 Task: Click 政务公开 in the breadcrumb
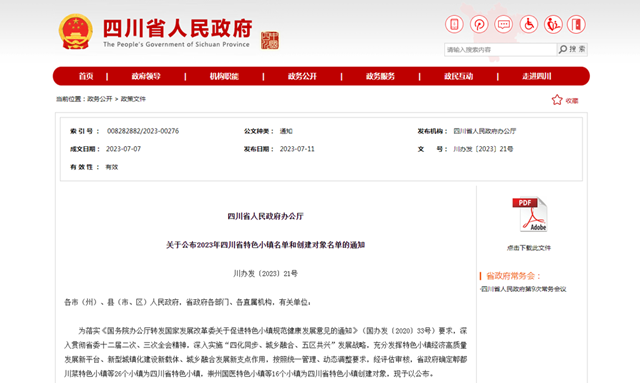pyautogui.click(x=100, y=99)
